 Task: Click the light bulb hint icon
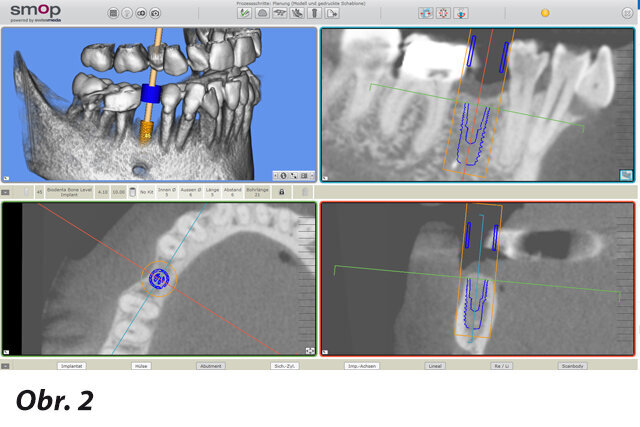click(x=126, y=14)
